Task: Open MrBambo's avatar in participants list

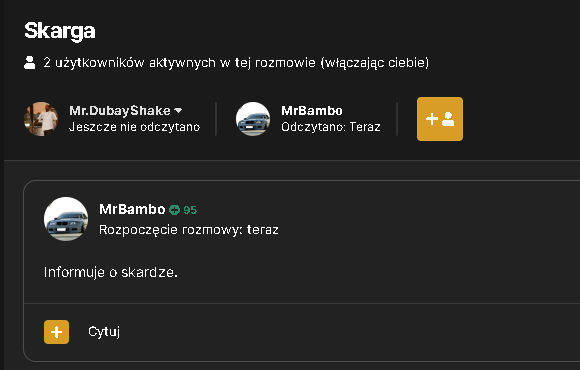Action: [253, 119]
